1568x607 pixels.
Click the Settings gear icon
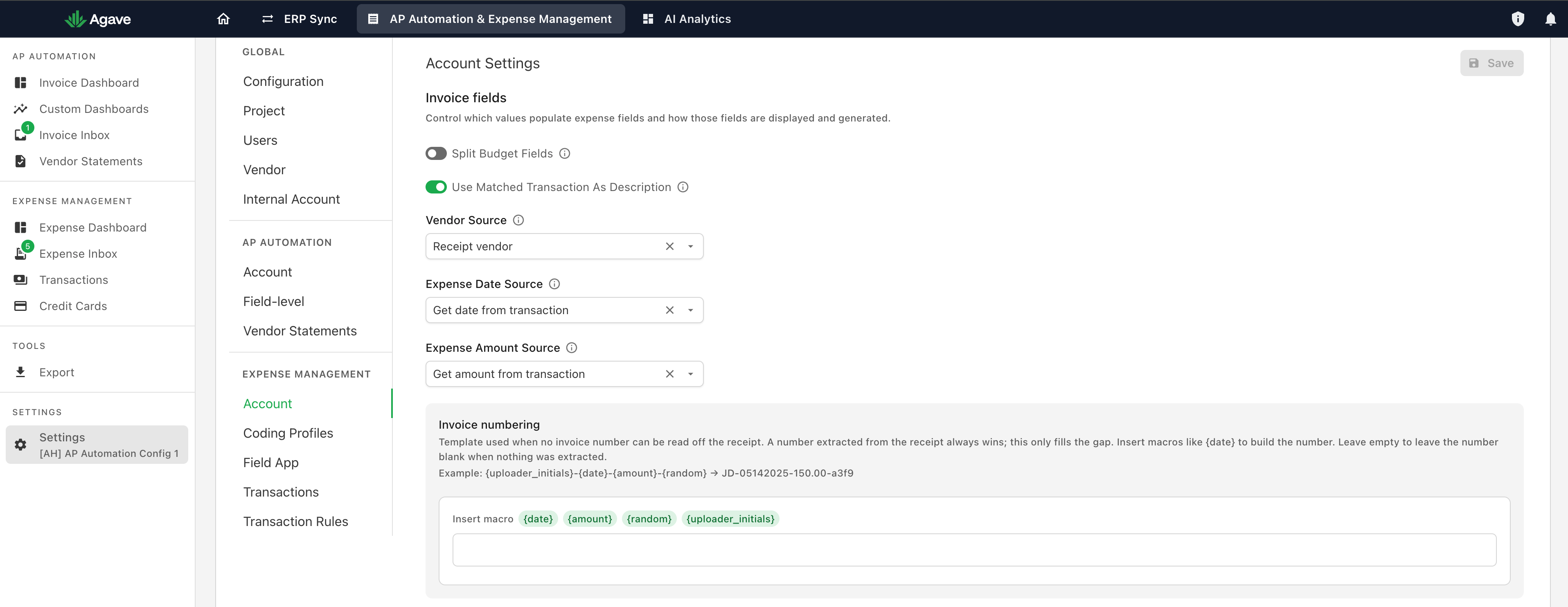click(x=21, y=445)
